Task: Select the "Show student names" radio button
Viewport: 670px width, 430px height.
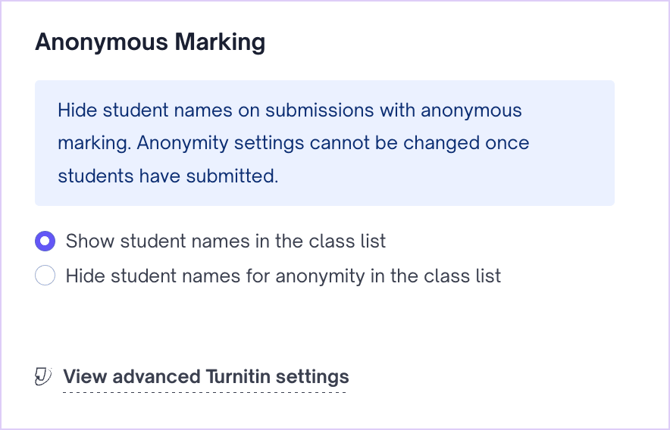Action: 45,241
